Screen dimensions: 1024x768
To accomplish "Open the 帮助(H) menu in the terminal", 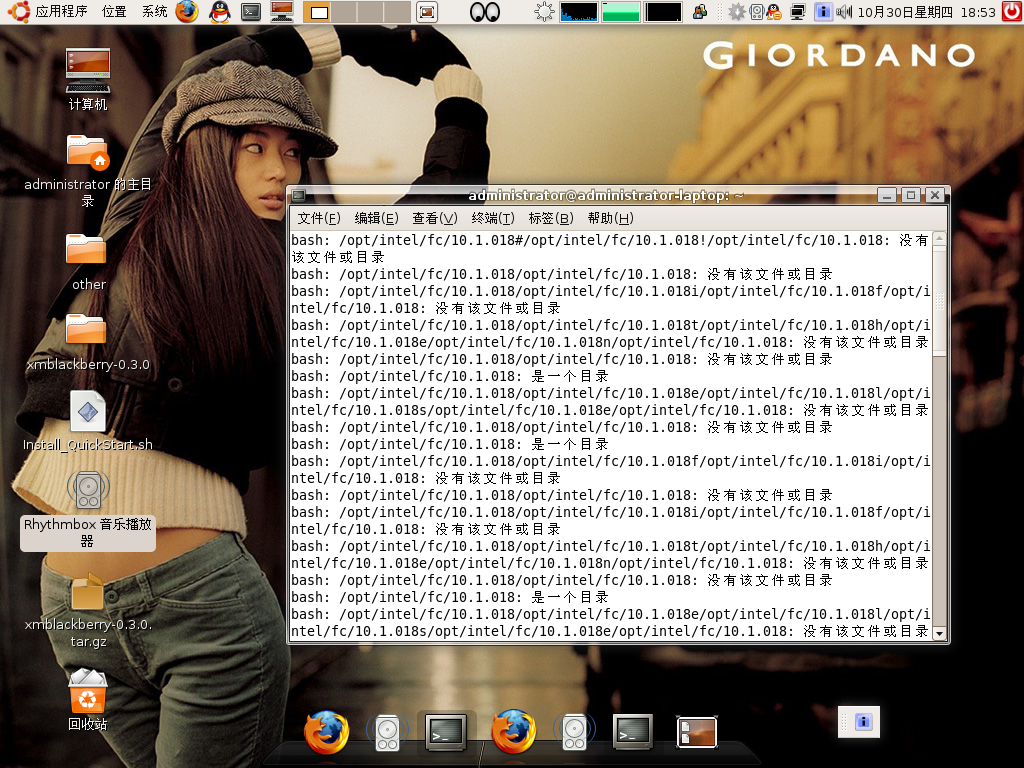I will pyautogui.click(x=611, y=218).
